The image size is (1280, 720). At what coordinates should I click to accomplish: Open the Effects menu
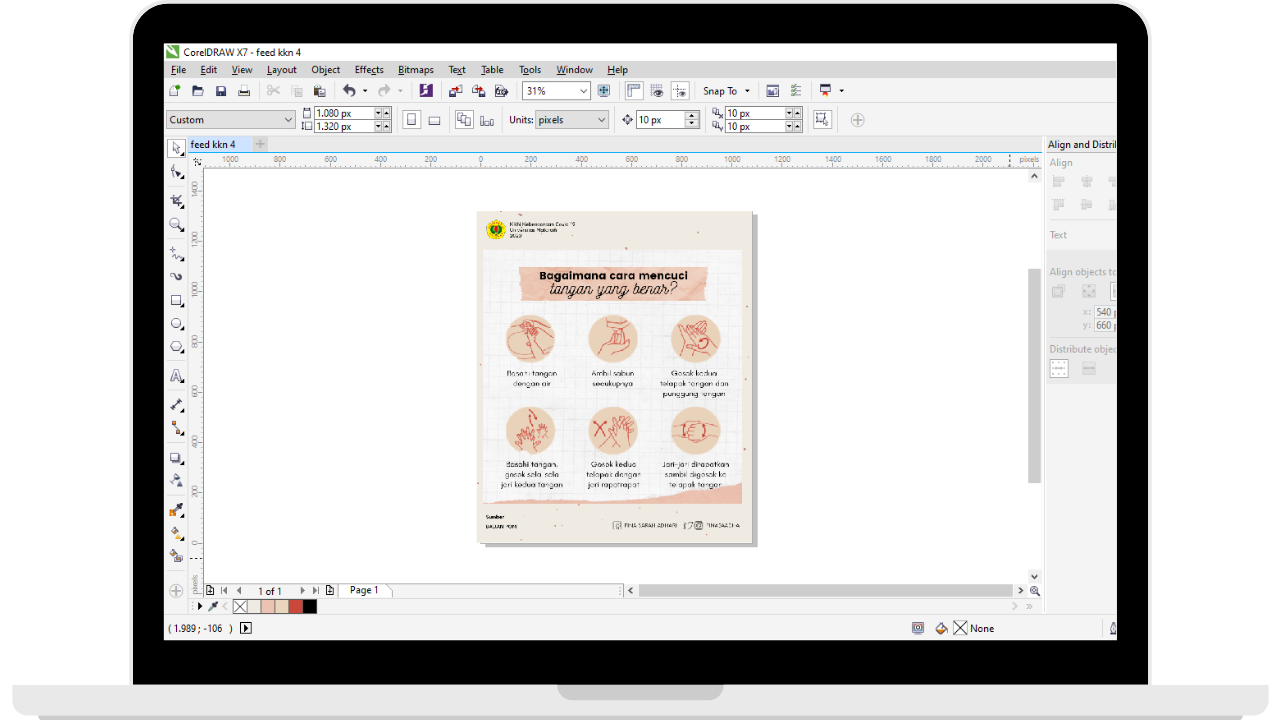[369, 70]
